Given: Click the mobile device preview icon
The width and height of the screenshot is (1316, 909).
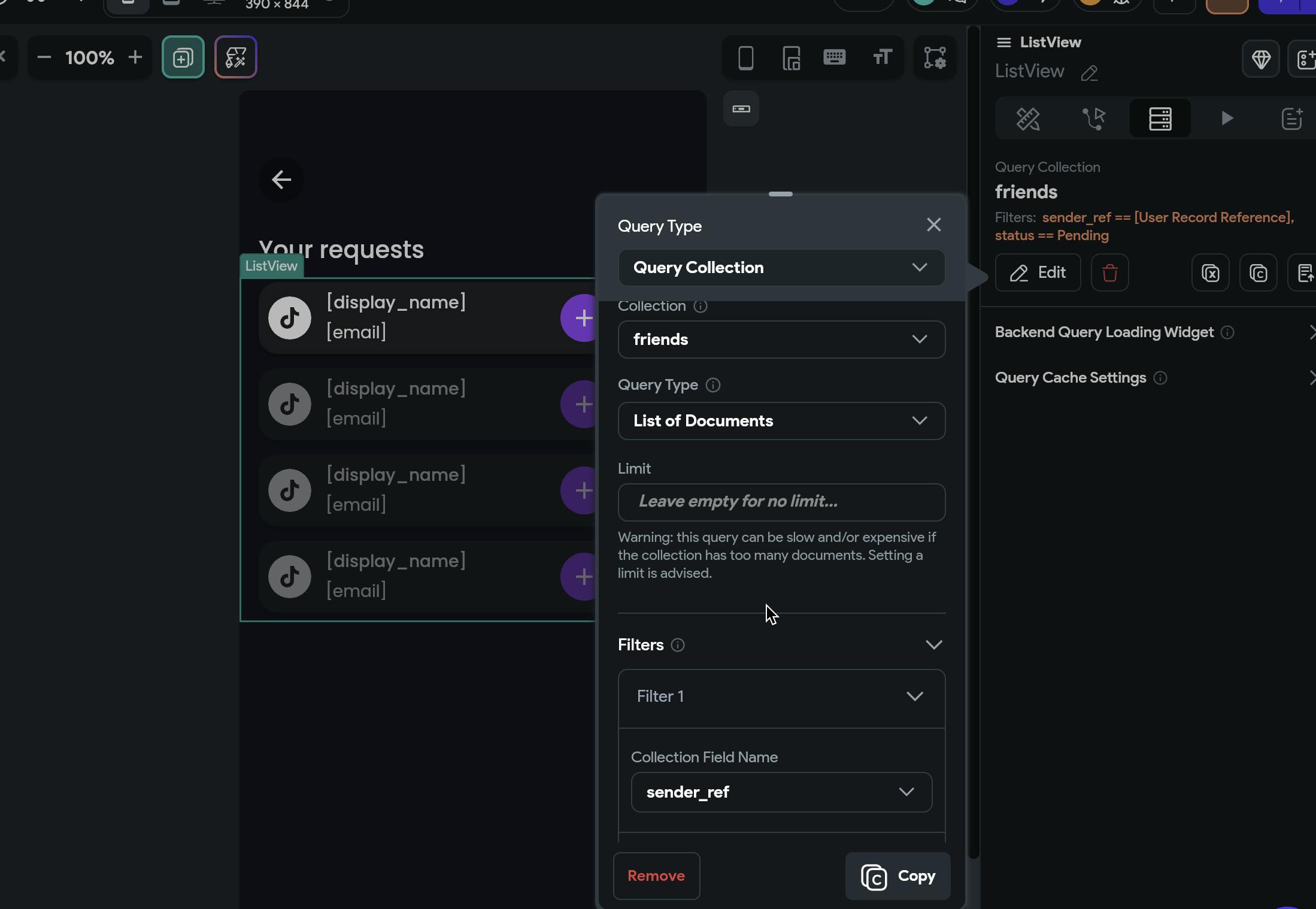Looking at the screenshot, I should (x=745, y=58).
